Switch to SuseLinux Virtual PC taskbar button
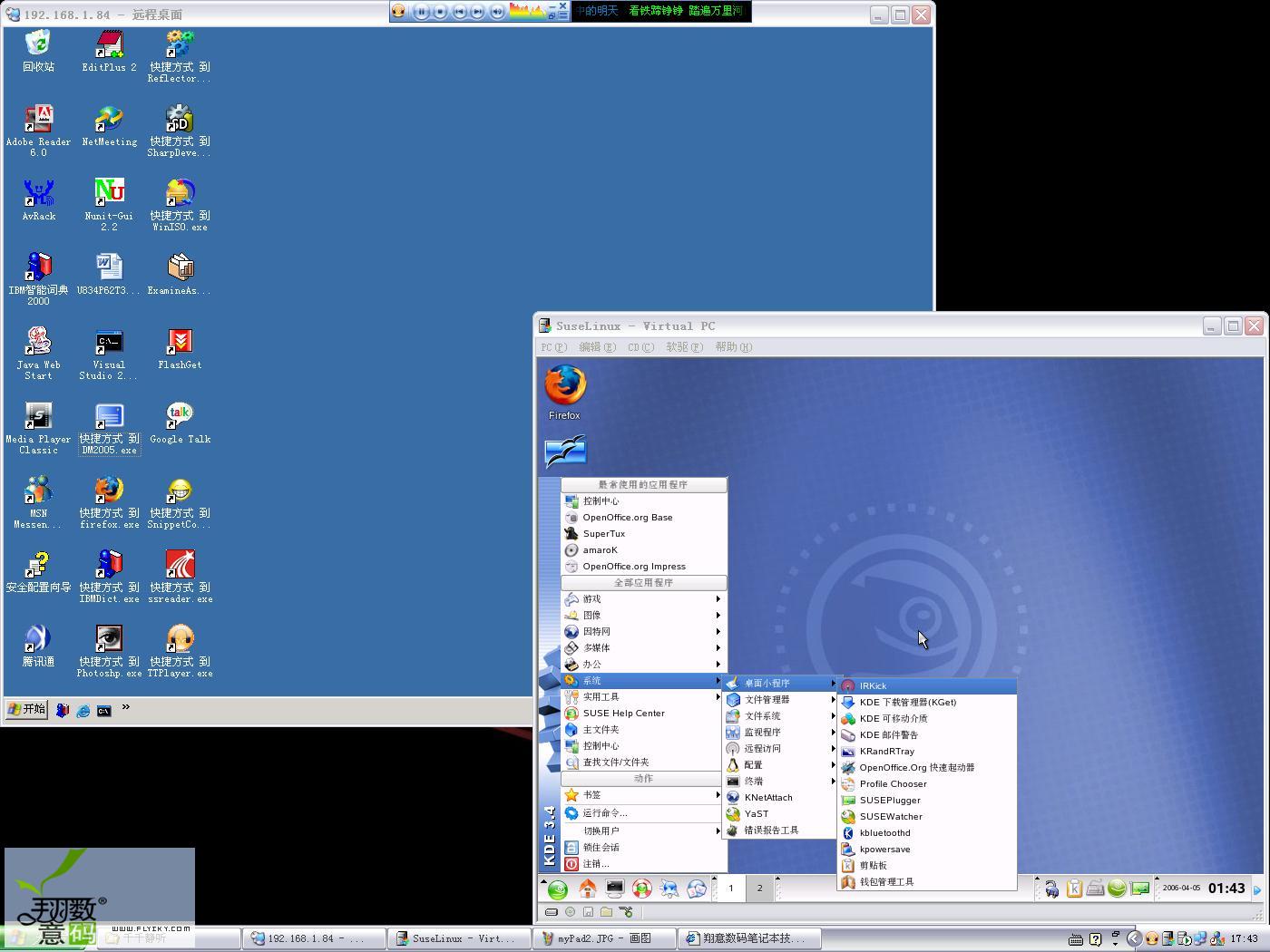This screenshot has width=1270, height=952. click(458, 938)
